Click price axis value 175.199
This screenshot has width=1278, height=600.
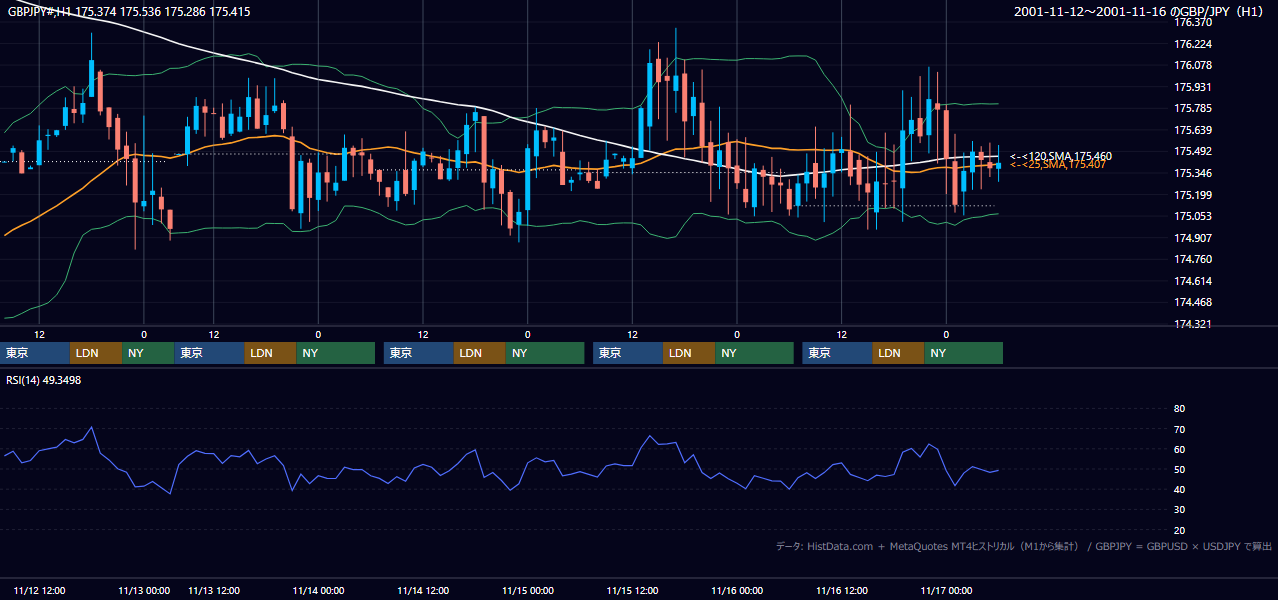coord(1193,195)
